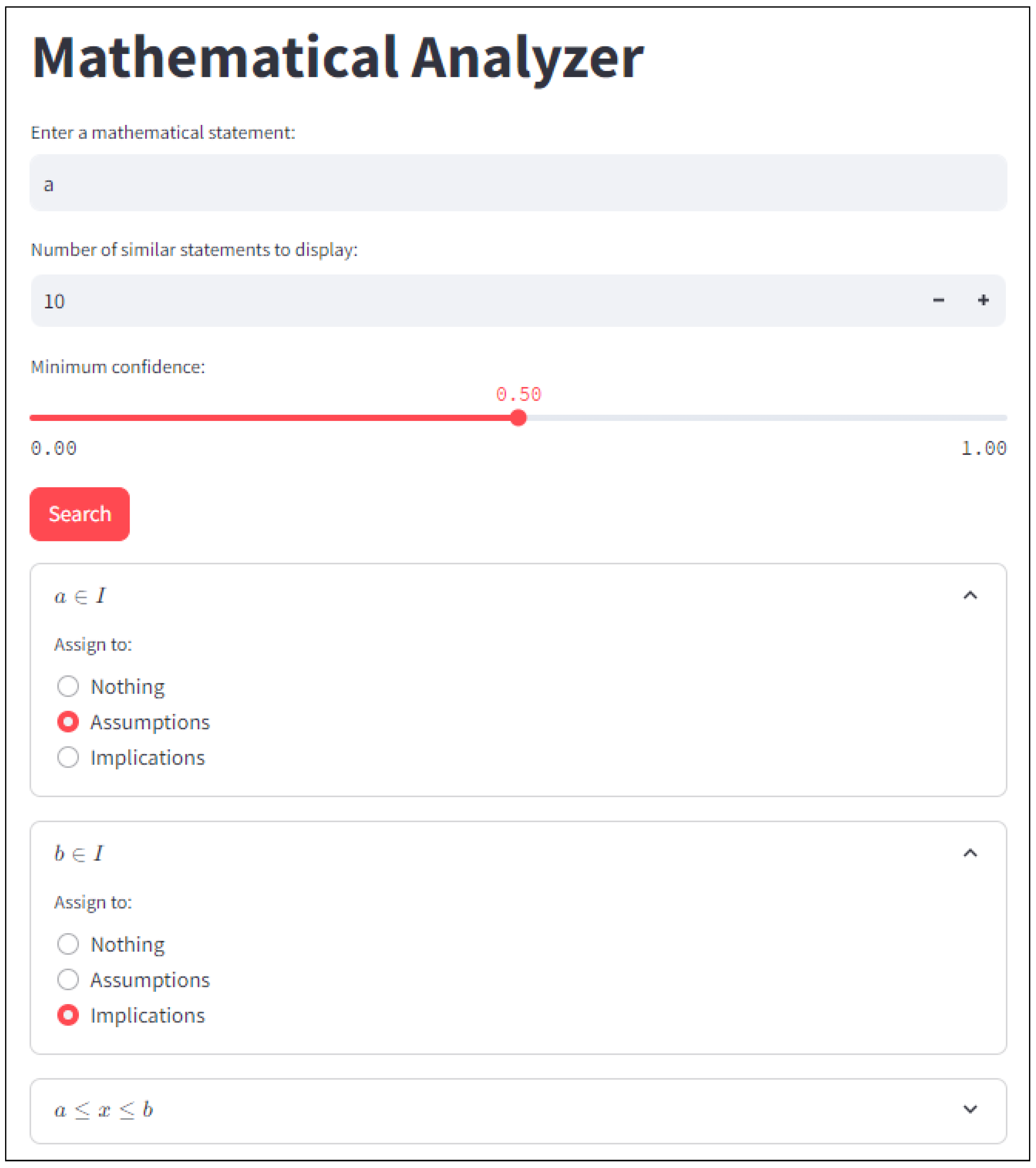Select Assumptions for the b ∈ I statement

point(68,980)
